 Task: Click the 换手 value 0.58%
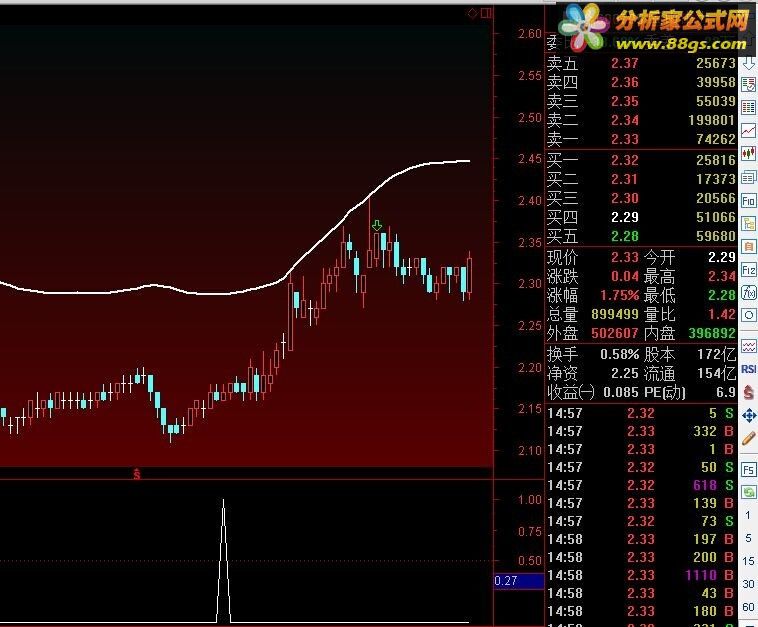(x=619, y=355)
